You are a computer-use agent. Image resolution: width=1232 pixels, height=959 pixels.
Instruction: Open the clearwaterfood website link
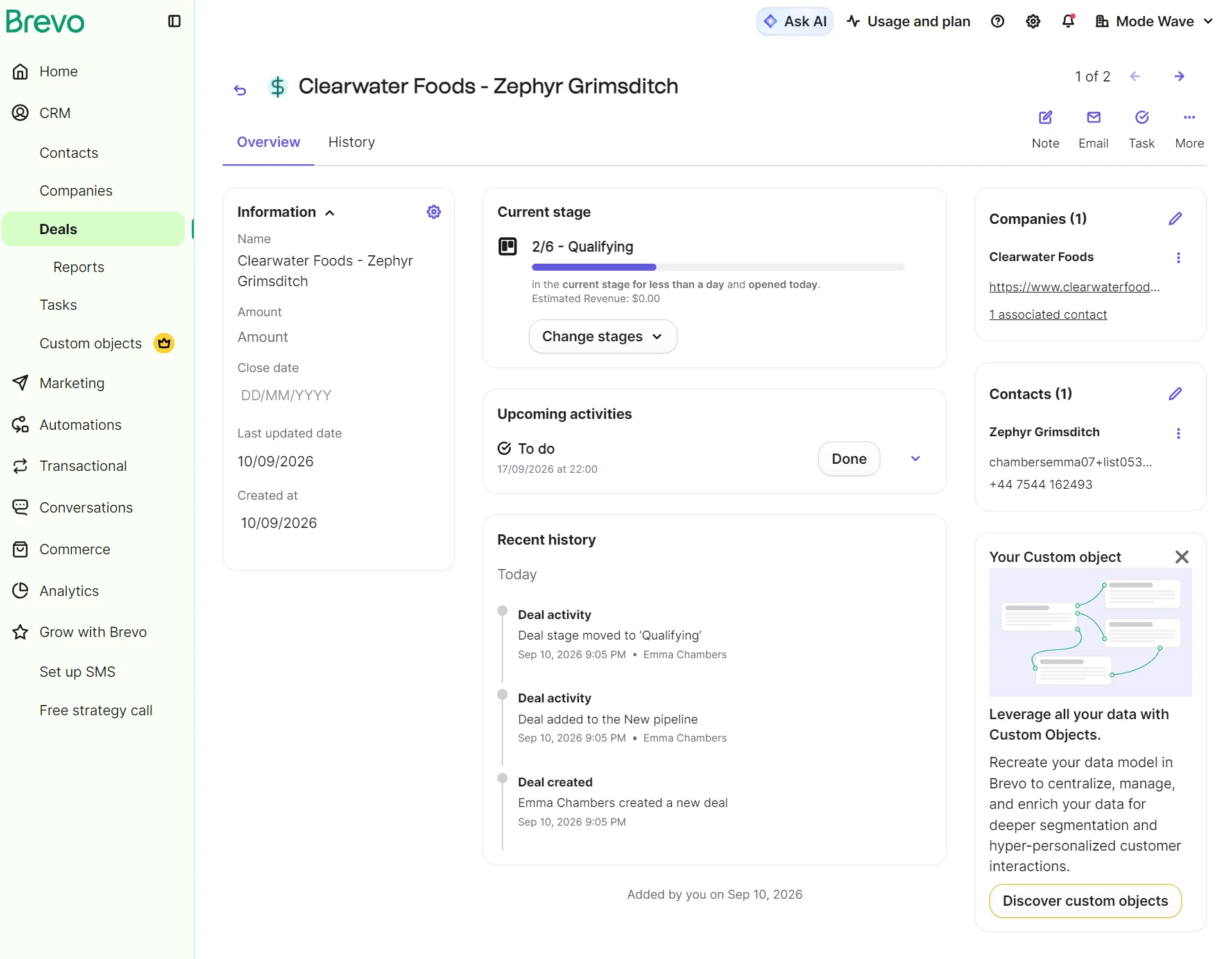(1074, 287)
